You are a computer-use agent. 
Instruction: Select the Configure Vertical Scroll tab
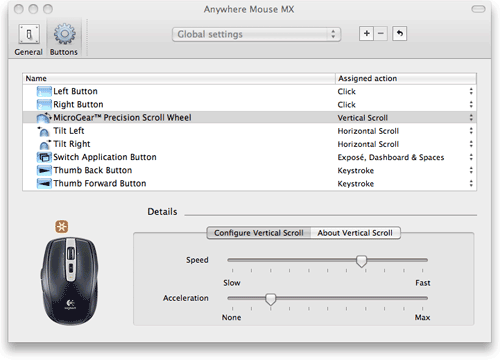coord(259,233)
